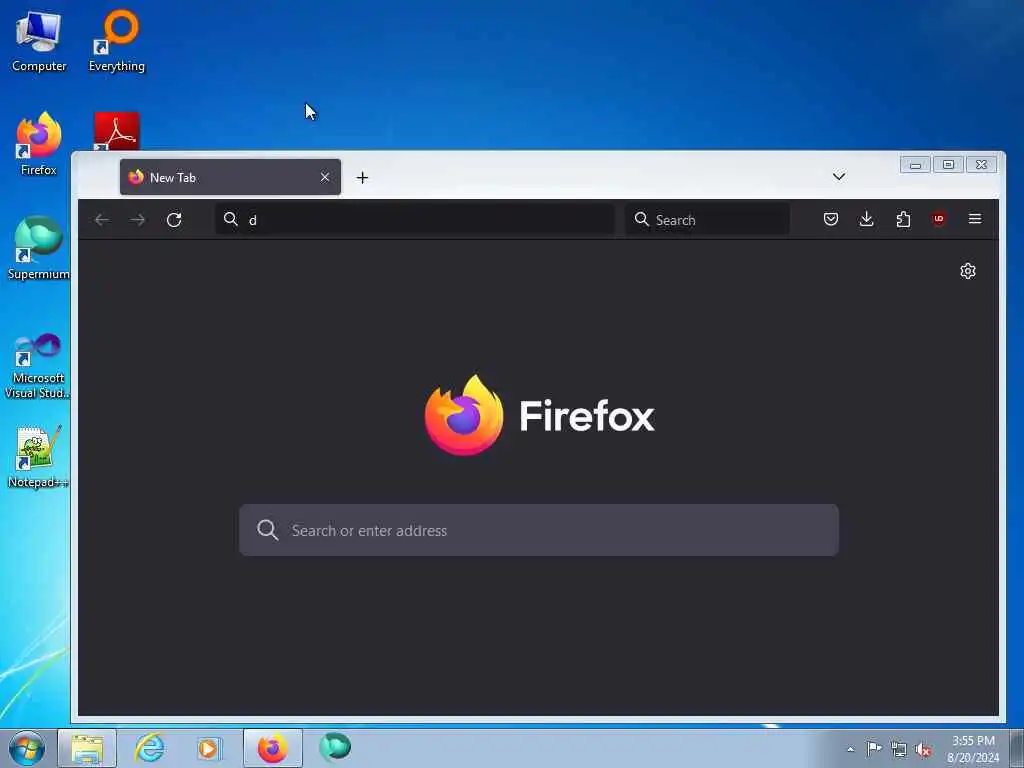Click the toolbar Search box
The width and height of the screenshot is (1024, 768).
click(708, 219)
